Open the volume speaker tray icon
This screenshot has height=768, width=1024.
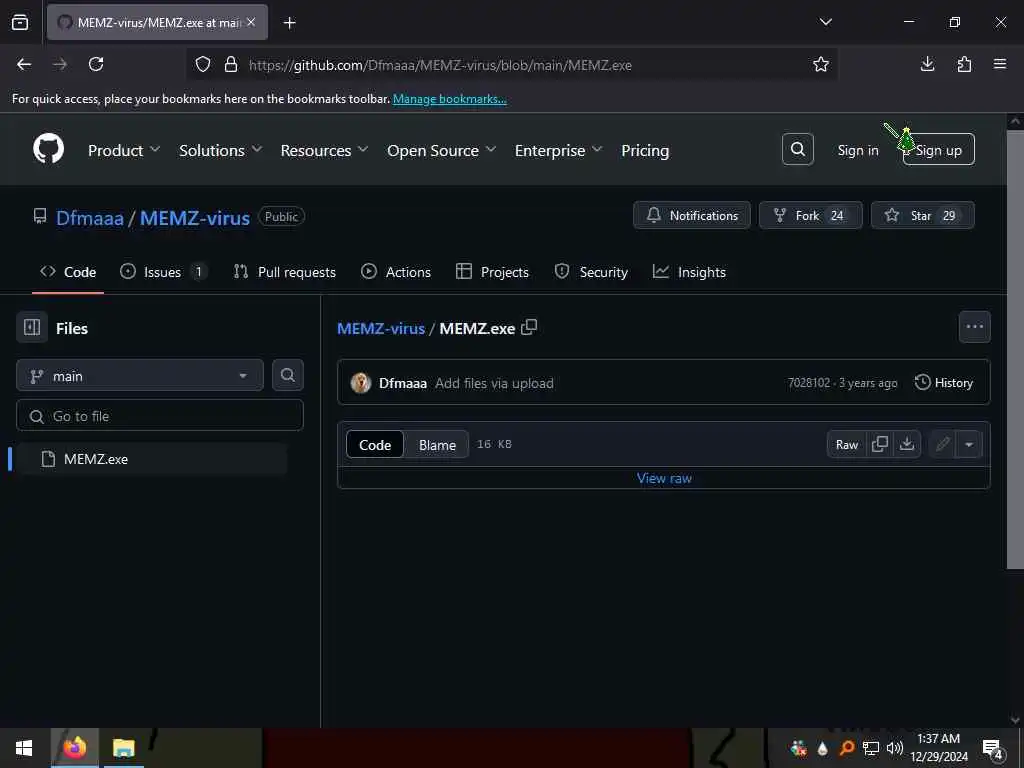click(x=894, y=748)
